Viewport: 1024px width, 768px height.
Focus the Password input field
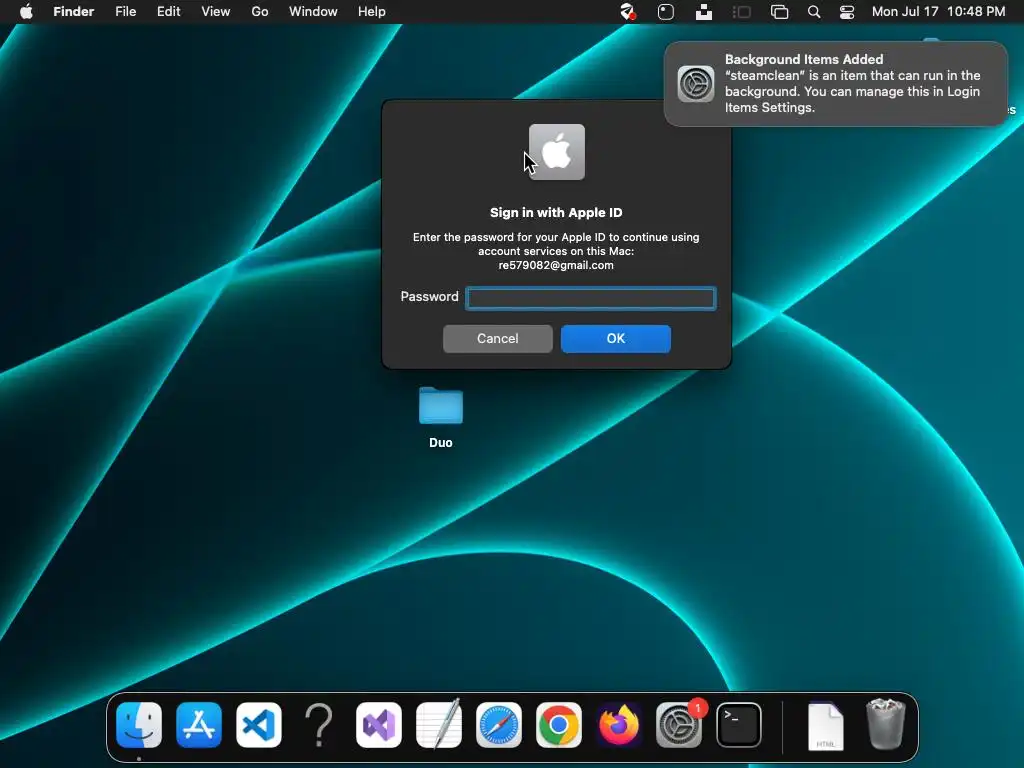[x=591, y=298]
